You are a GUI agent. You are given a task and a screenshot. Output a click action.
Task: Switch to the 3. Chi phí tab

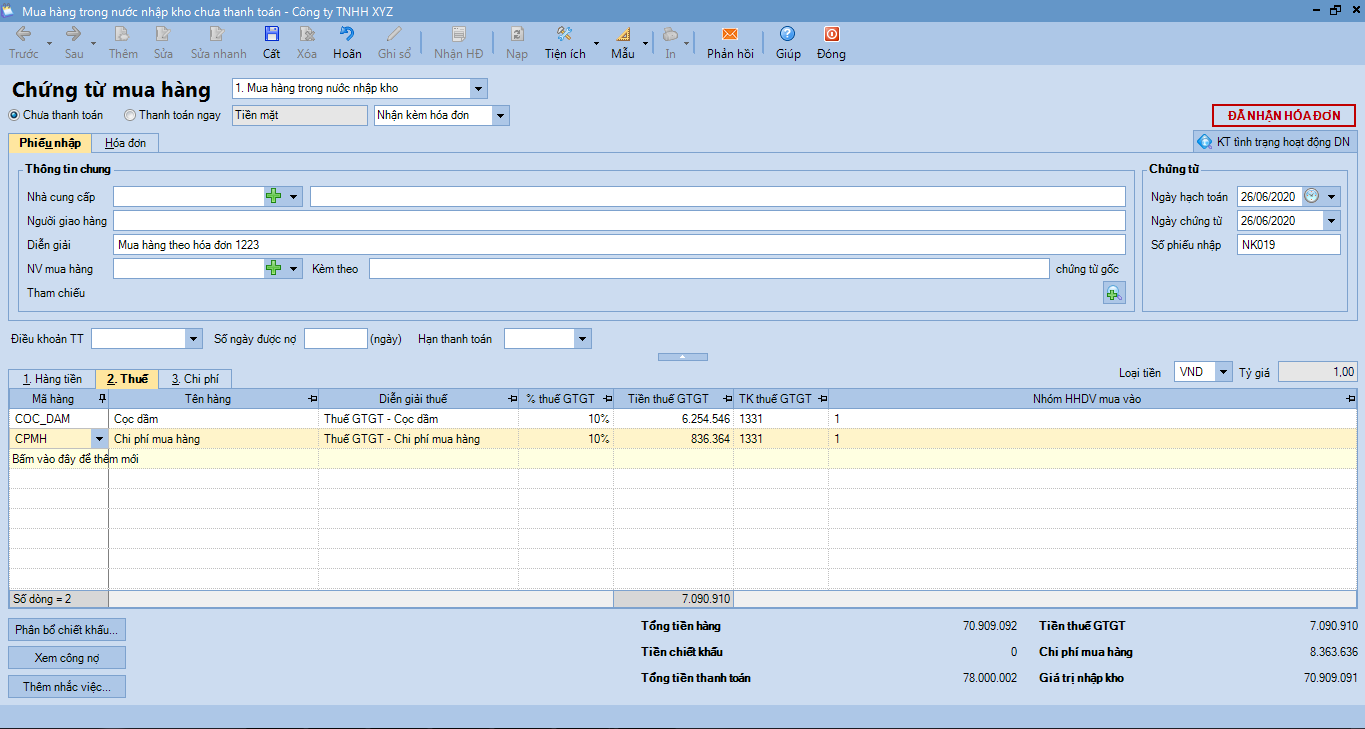(x=195, y=379)
